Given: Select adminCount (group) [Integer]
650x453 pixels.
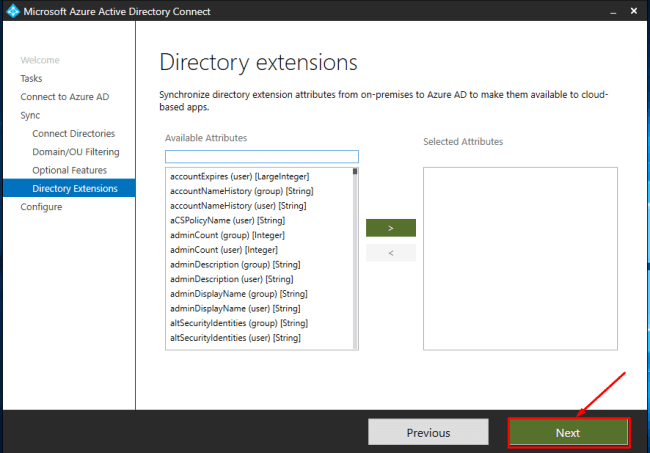Looking at the screenshot, I should tap(227, 235).
